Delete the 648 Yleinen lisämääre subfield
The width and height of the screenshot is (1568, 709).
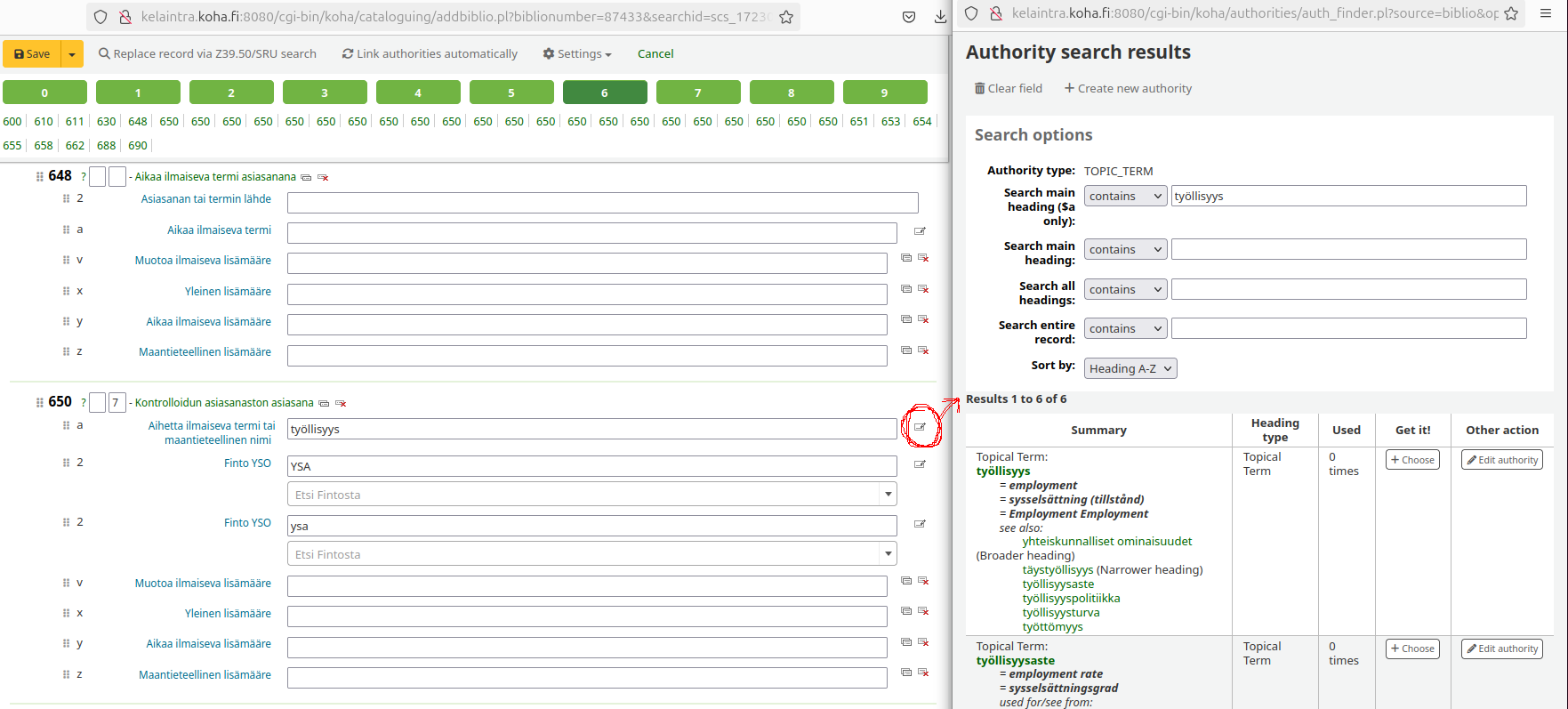point(923,289)
